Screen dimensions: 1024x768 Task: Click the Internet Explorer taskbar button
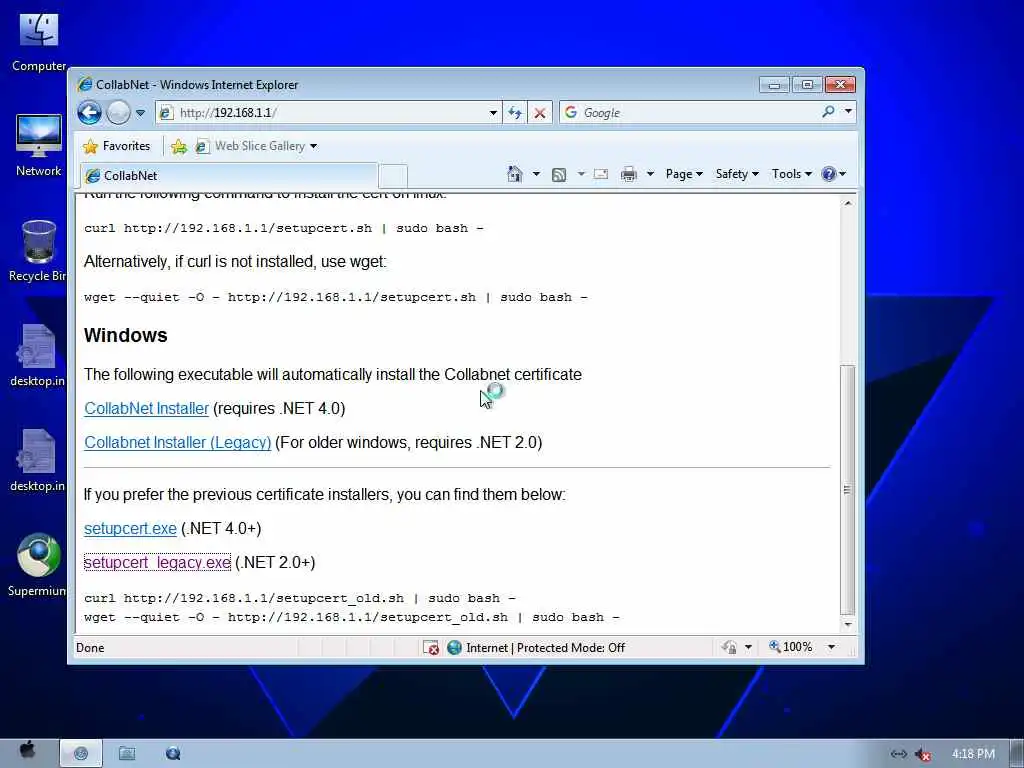tap(81, 753)
